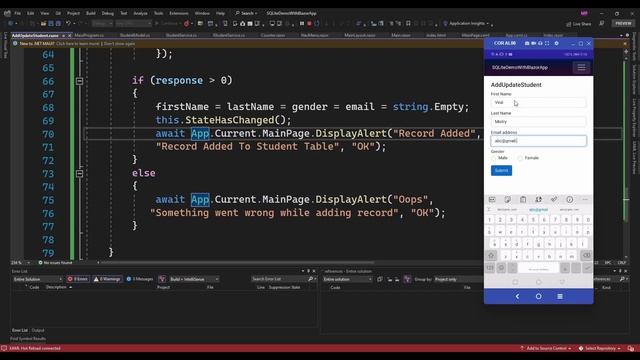Click the emulator fullscreen icon

point(547,43)
